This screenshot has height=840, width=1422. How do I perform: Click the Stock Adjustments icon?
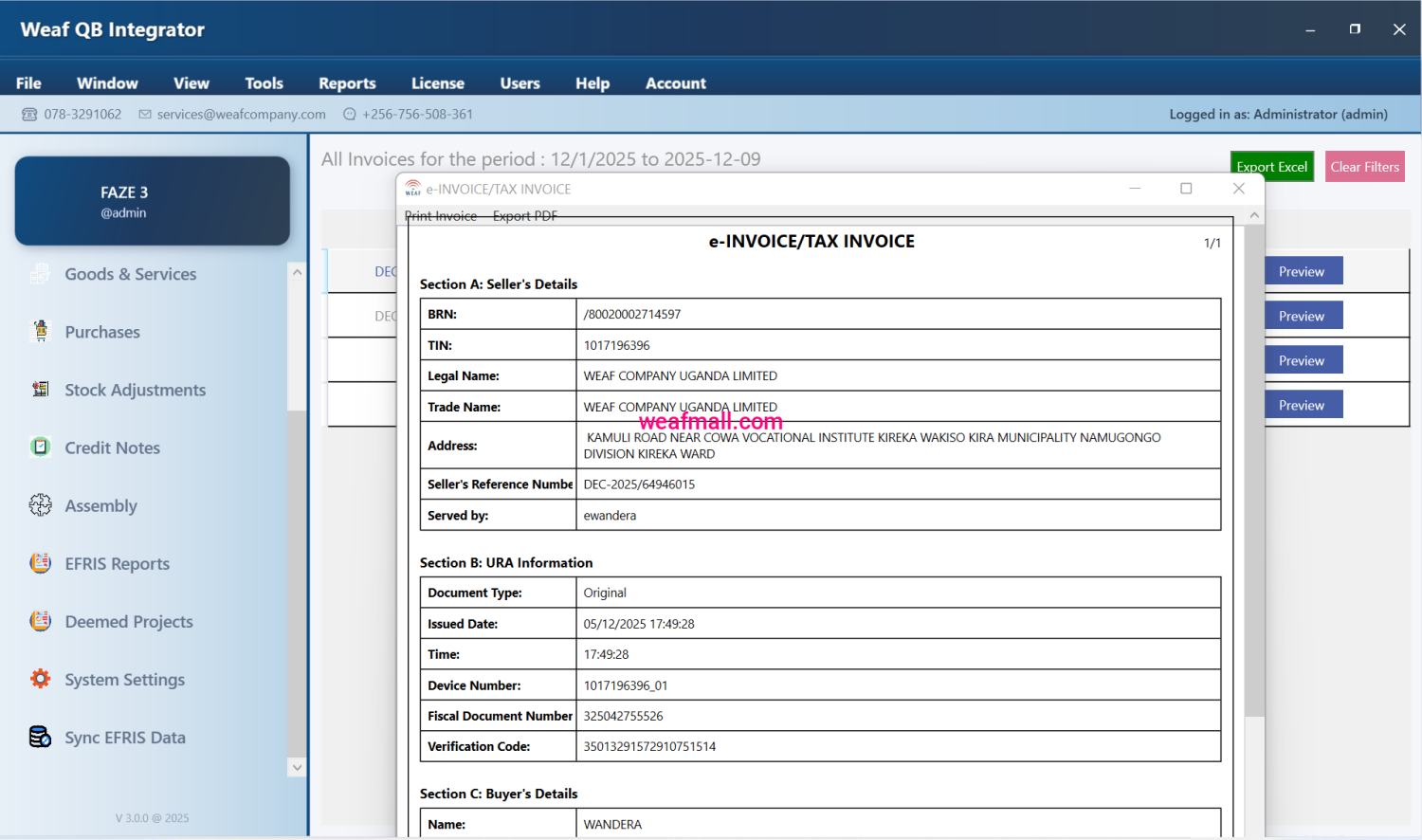click(40, 389)
